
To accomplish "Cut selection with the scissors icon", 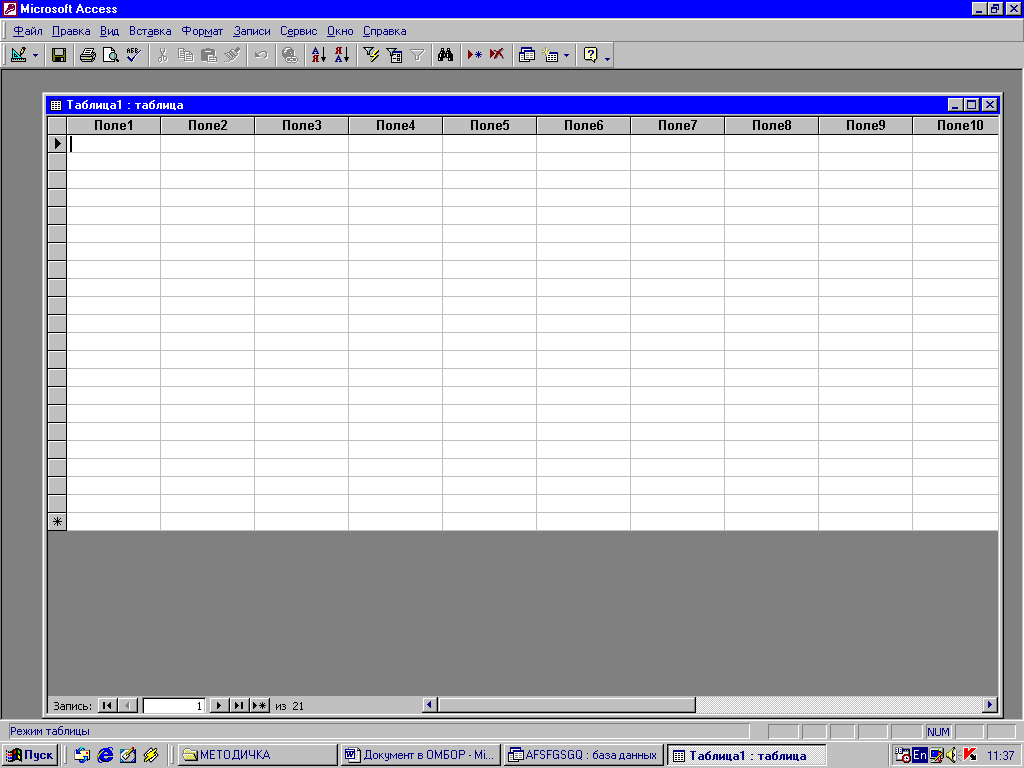I will 163,55.
